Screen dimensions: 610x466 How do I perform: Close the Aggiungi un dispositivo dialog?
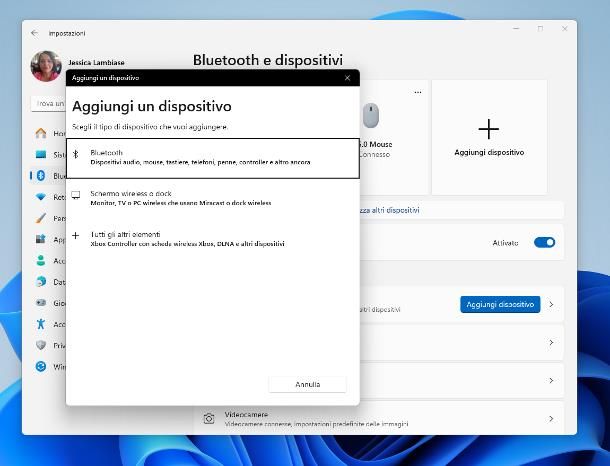click(x=347, y=78)
